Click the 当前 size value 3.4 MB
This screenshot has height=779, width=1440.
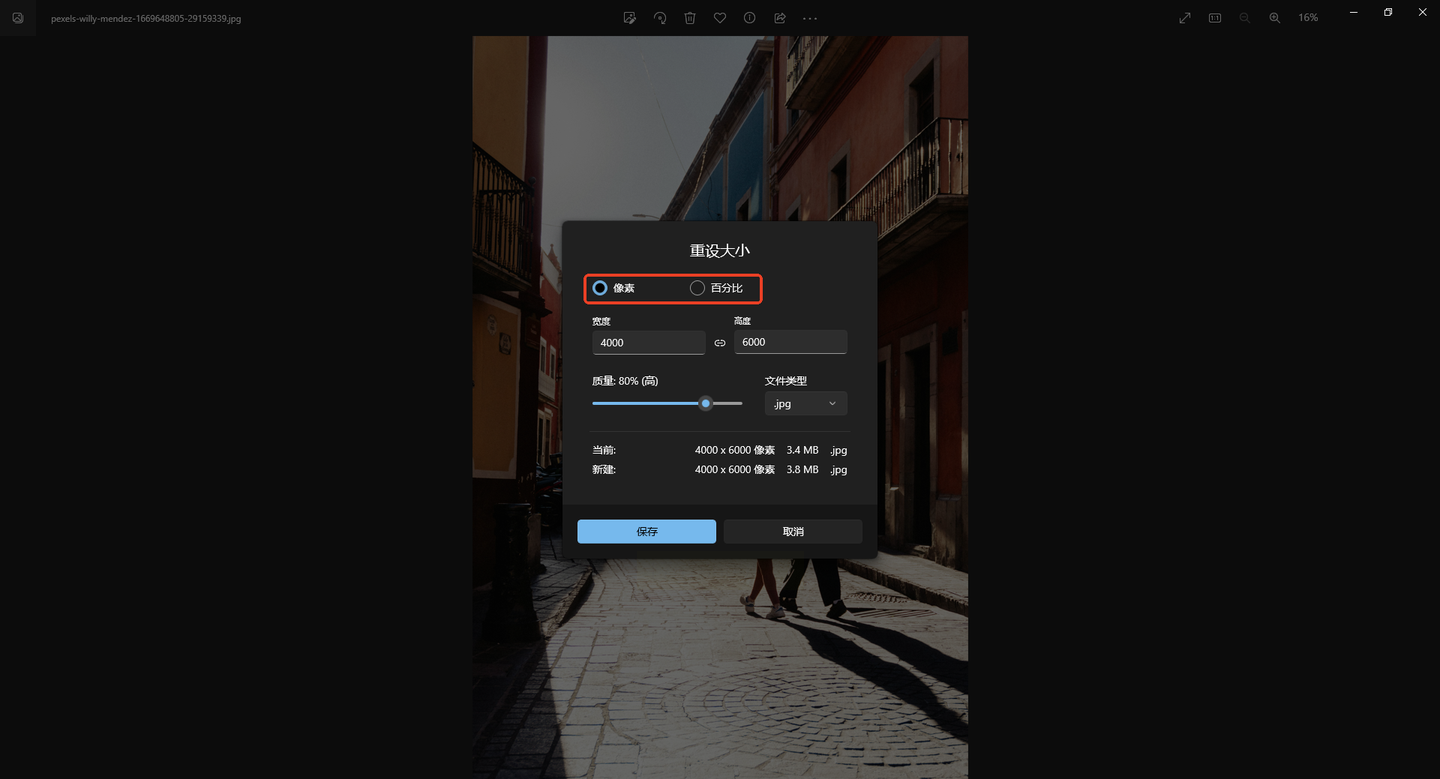tap(802, 450)
